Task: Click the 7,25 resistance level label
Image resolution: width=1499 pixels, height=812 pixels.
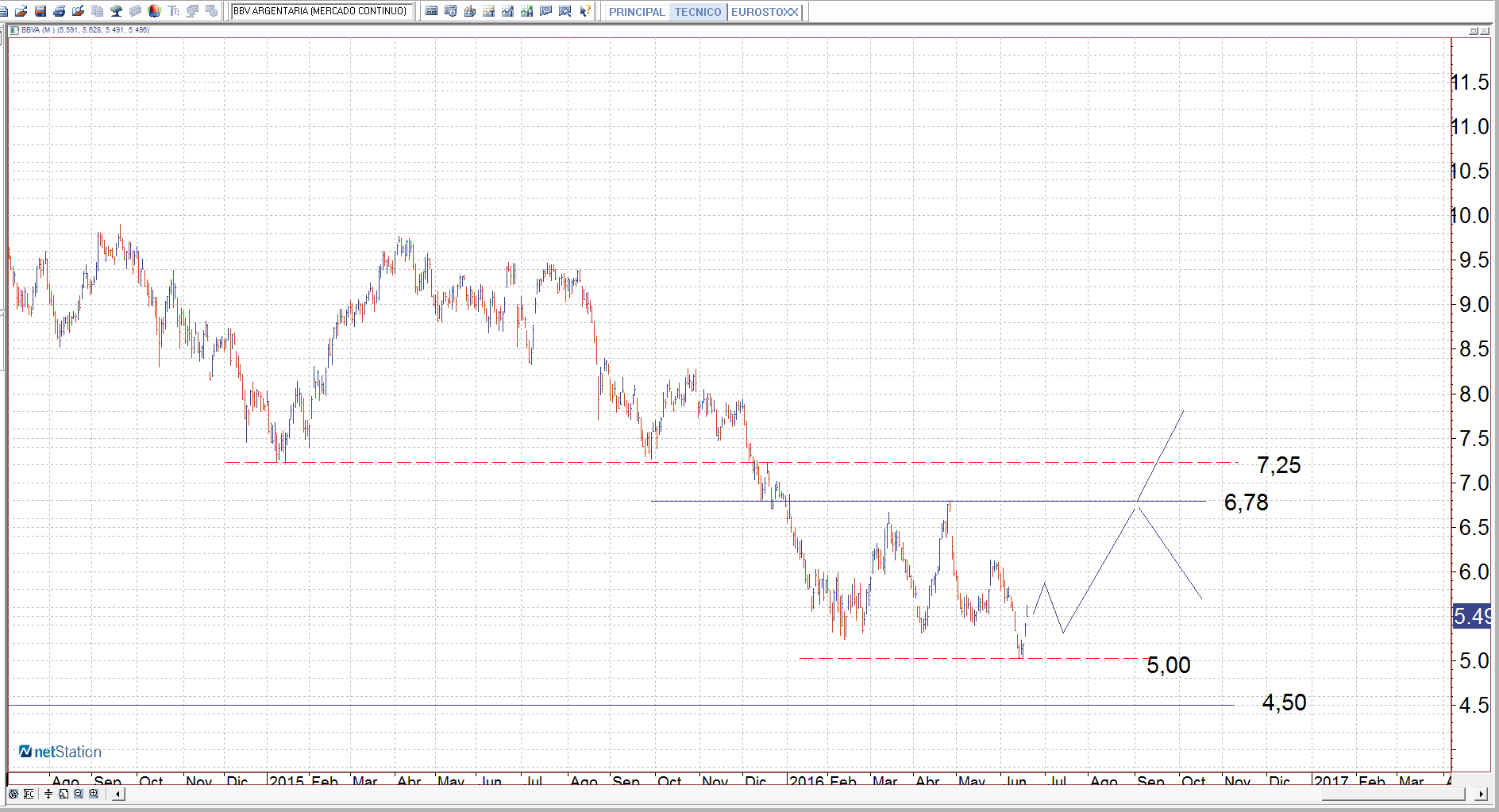Action: [x=1279, y=465]
